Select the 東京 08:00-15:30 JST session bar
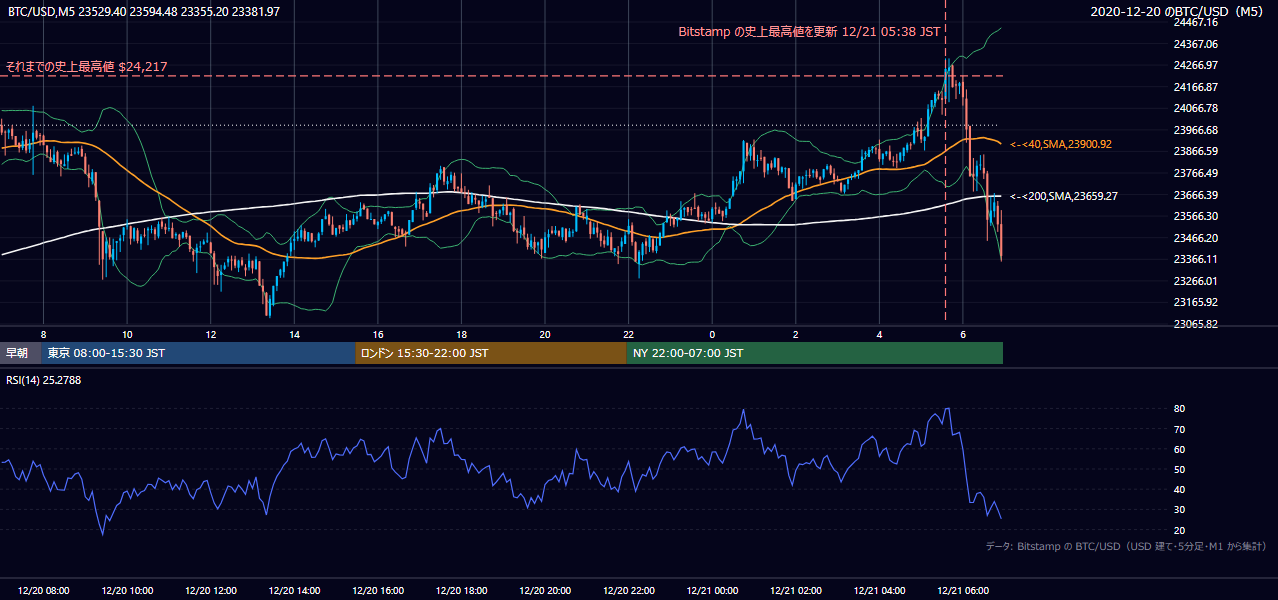Viewport: 1278px width, 600px height. click(x=198, y=353)
